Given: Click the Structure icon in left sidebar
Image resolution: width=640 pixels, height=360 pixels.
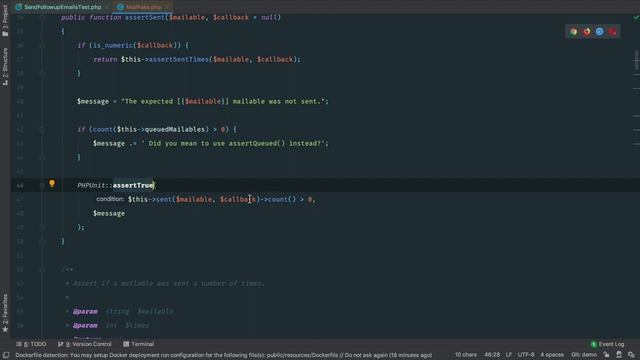Looking at the screenshot, I should (5, 82).
